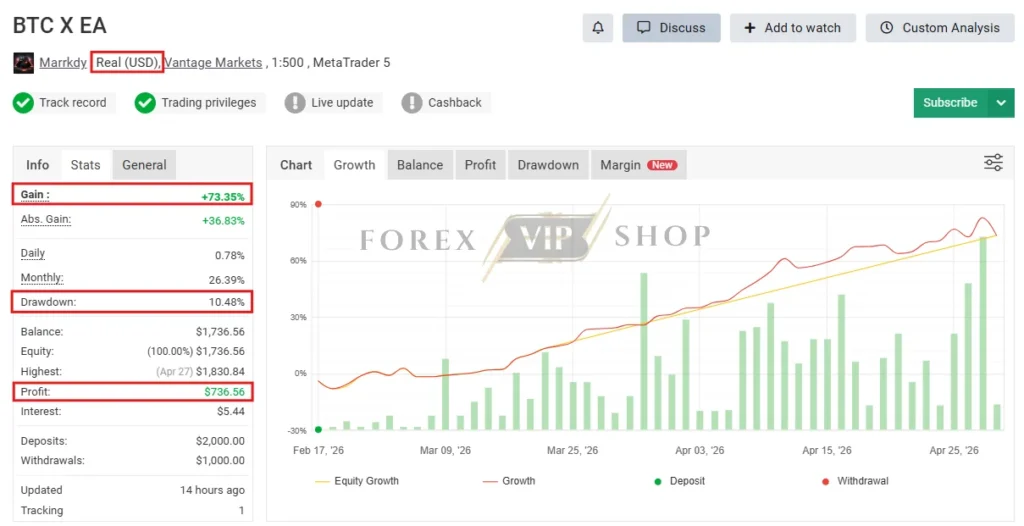The image size is (1024, 526).
Task: Click Add to watch button
Action: [793, 28]
